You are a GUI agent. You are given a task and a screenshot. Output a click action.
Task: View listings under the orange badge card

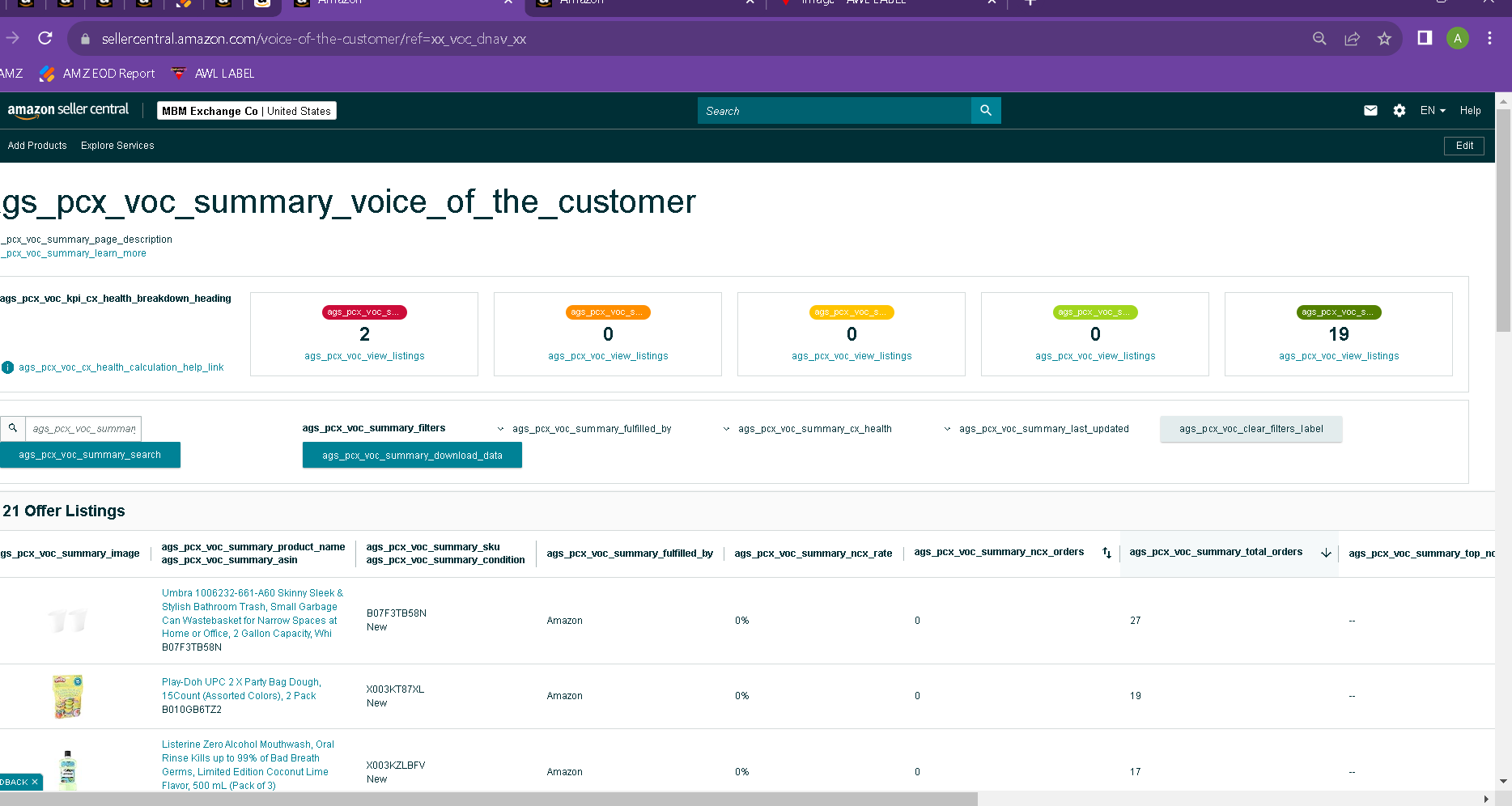tap(608, 356)
